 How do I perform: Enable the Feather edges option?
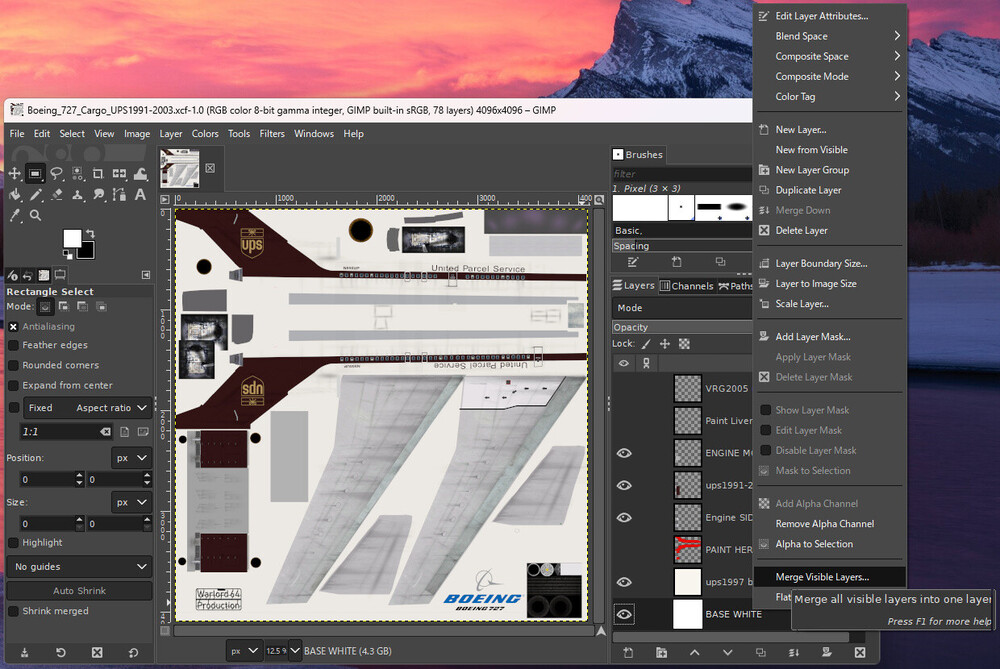click(x=14, y=345)
